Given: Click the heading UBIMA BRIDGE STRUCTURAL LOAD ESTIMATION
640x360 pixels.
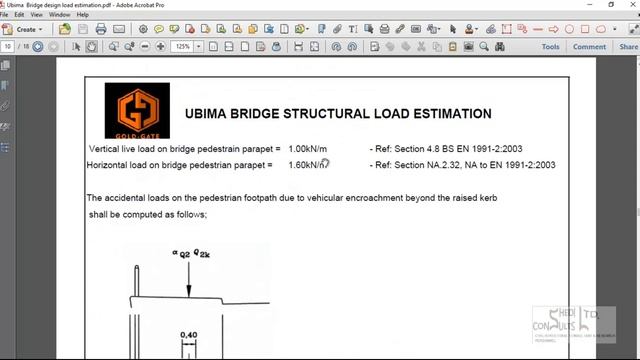Looking at the screenshot, I should click(338, 113).
